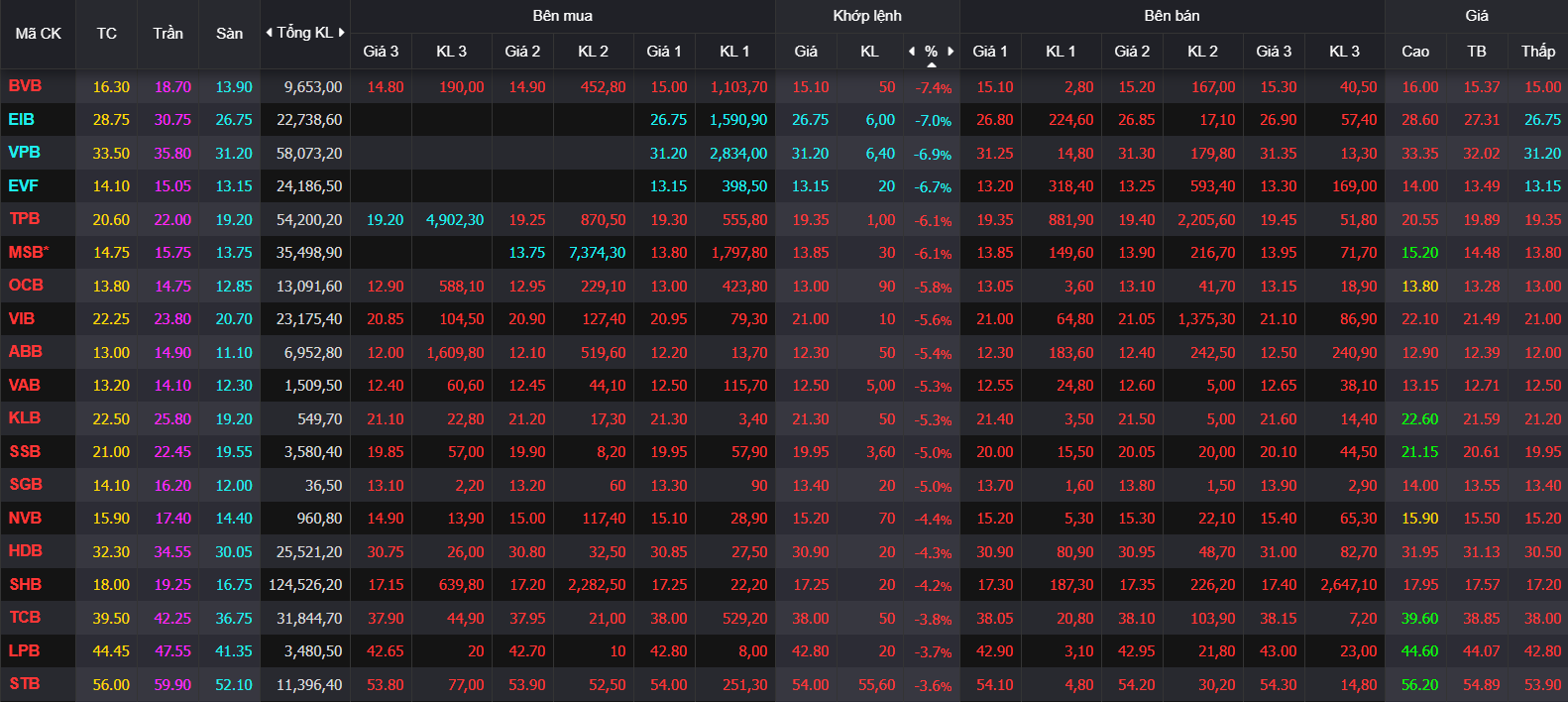Open OCB stock ticker
1568x702 pixels.
(x=26, y=286)
